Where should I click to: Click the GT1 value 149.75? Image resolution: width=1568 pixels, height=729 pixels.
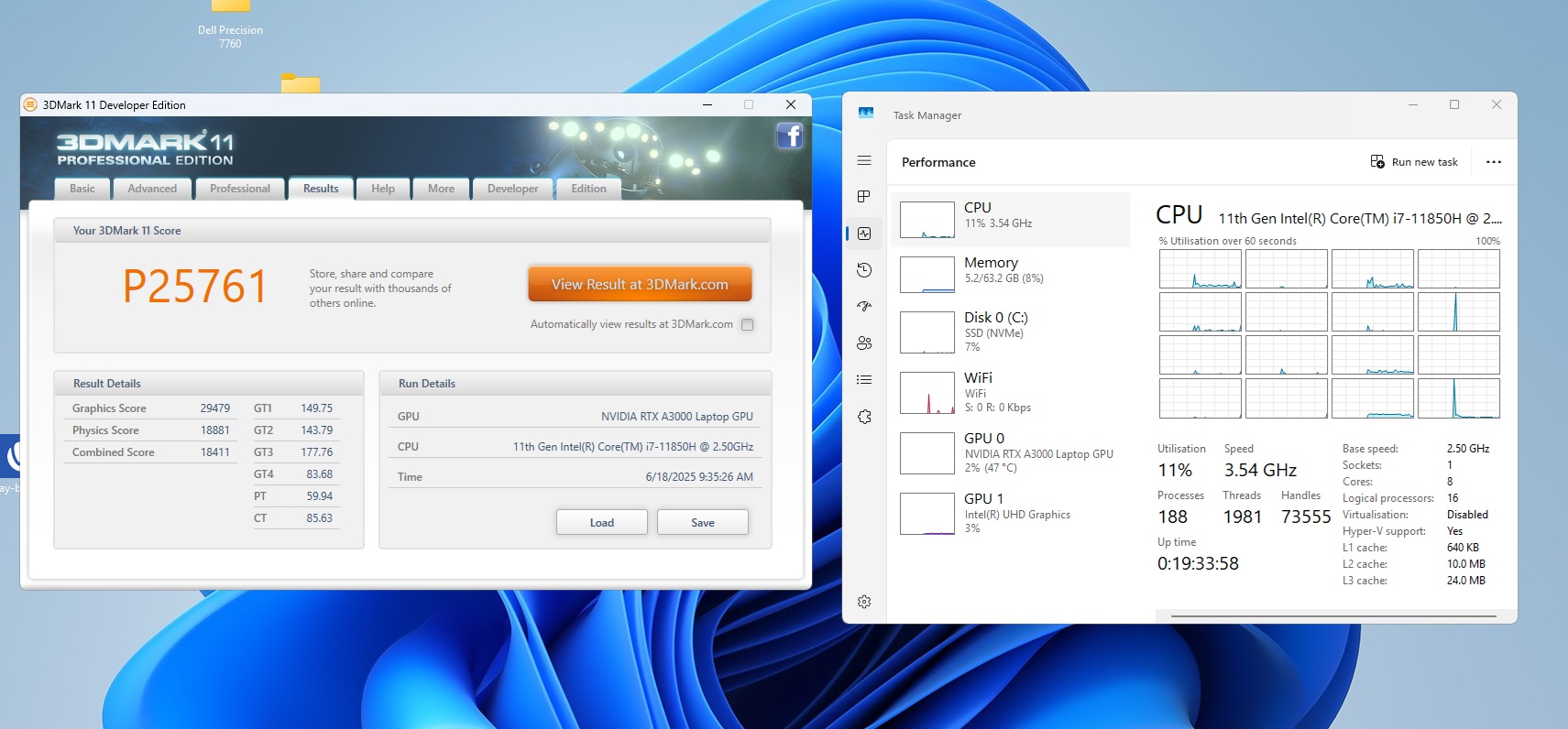[317, 408]
